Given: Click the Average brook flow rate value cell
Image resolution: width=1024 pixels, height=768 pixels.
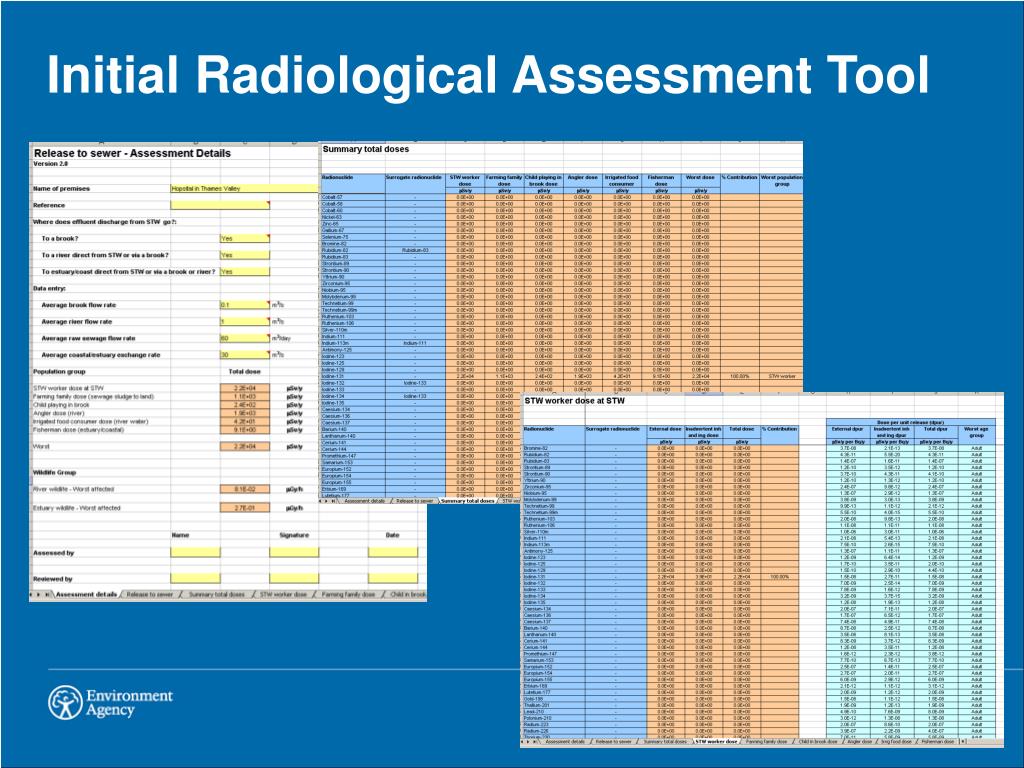Looking at the screenshot, I should [x=244, y=305].
